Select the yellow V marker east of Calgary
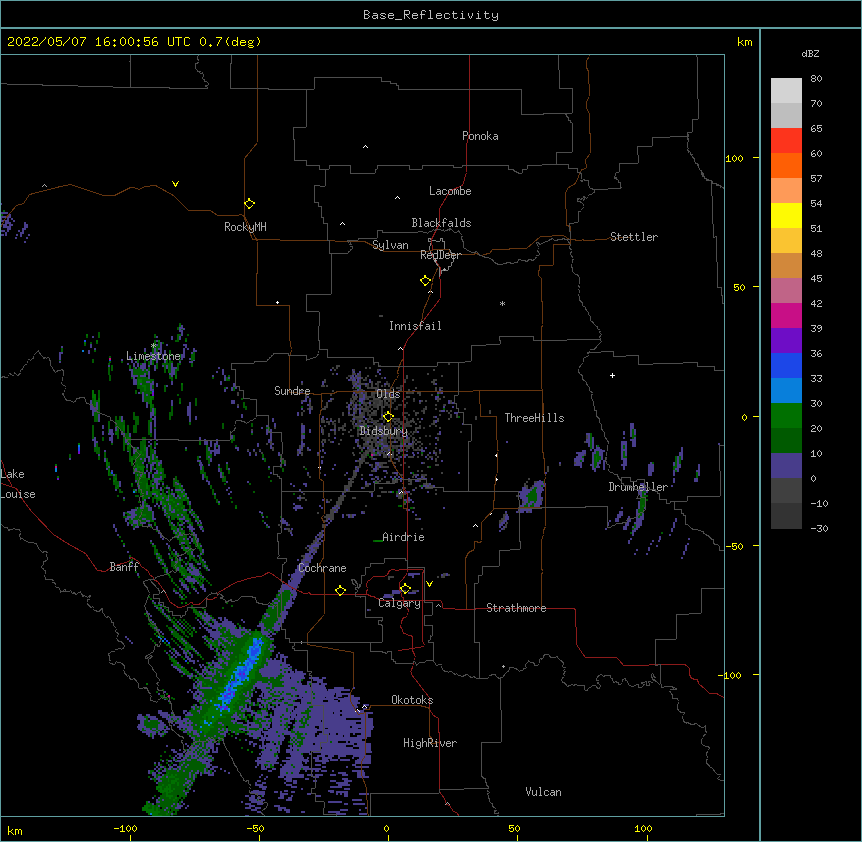Viewport: 862px width, 842px height. coord(429,584)
